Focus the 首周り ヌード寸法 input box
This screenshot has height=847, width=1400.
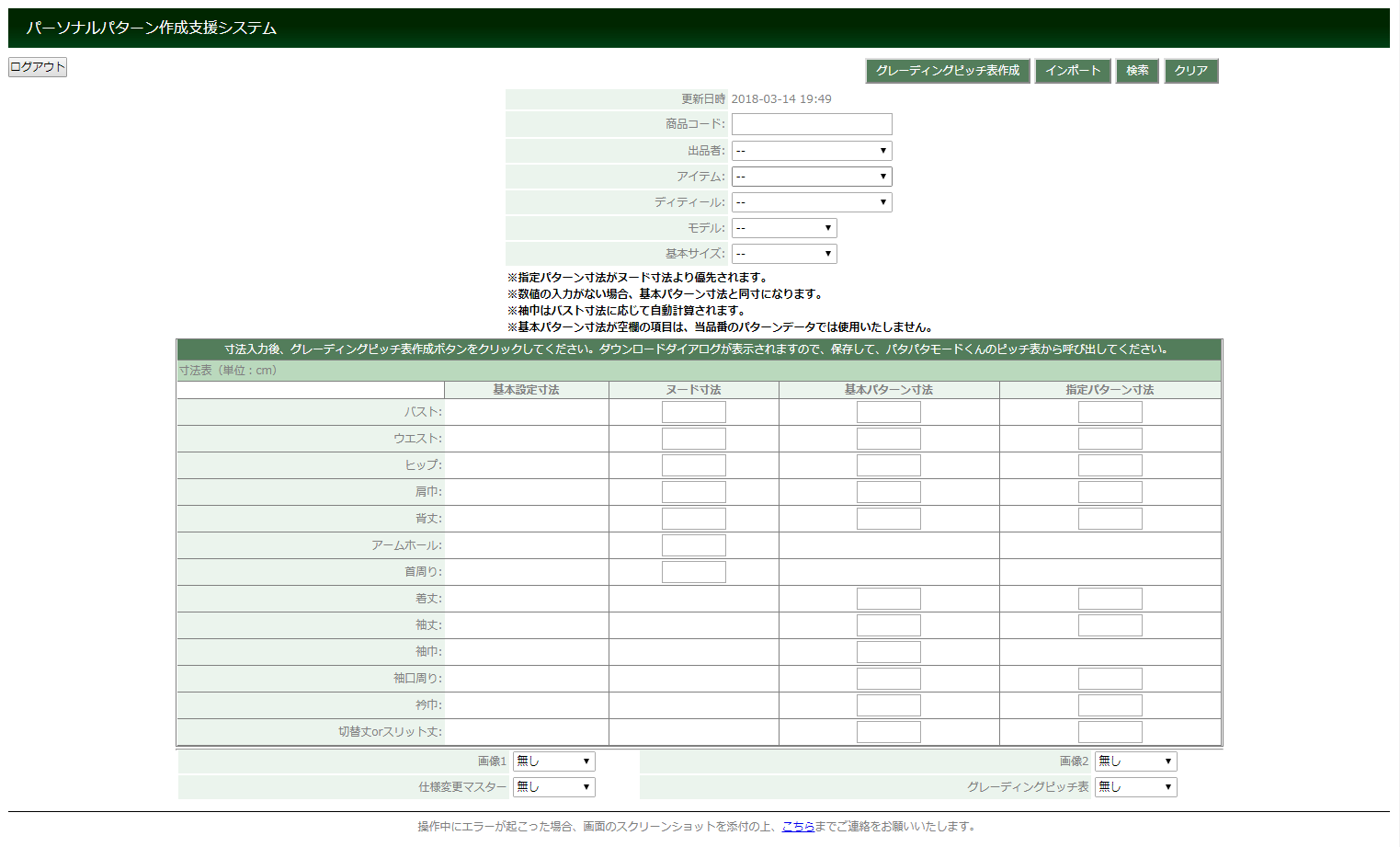pos(694,572)
